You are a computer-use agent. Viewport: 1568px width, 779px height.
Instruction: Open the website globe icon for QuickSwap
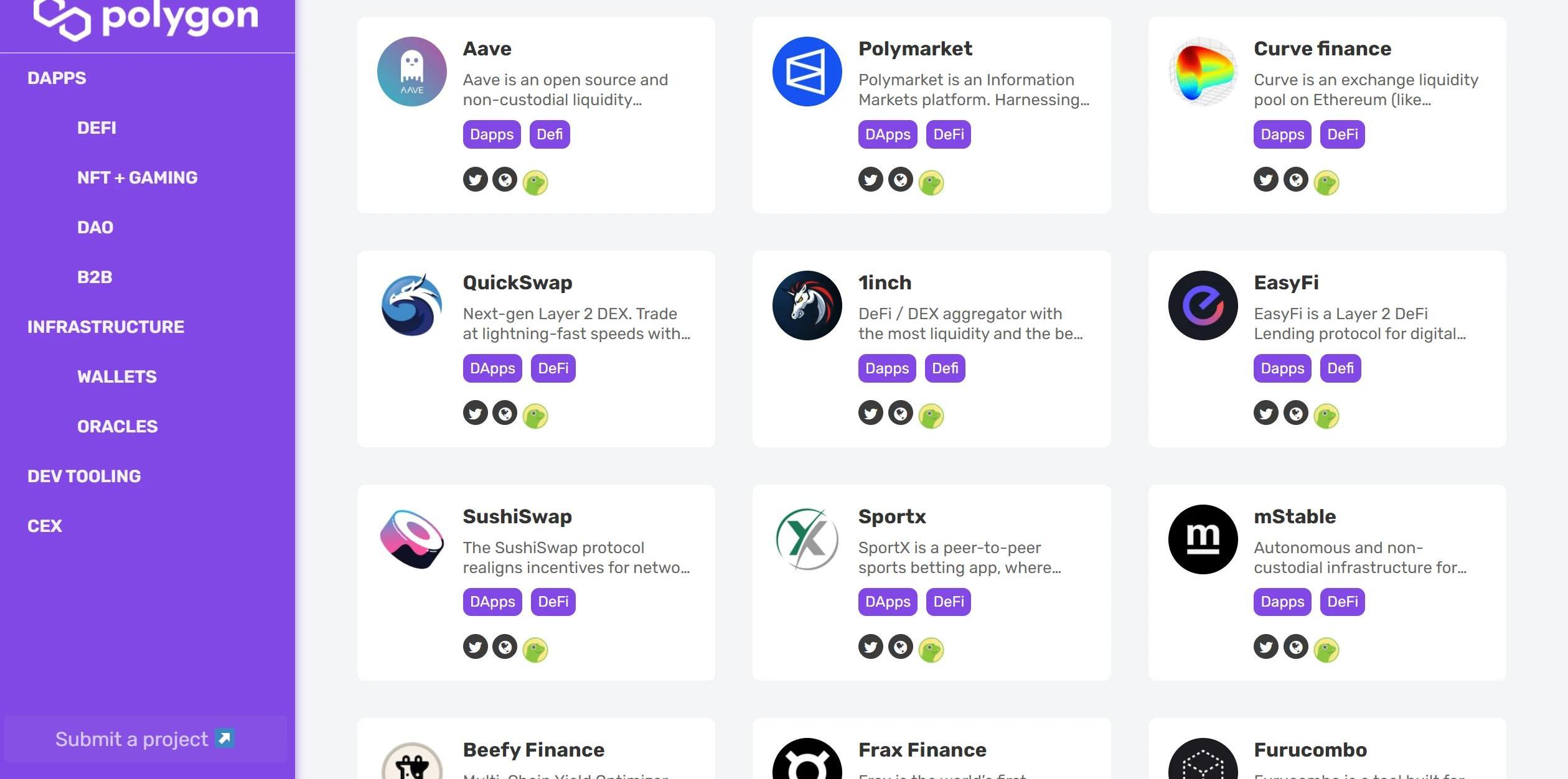click(x=505, y=413)
